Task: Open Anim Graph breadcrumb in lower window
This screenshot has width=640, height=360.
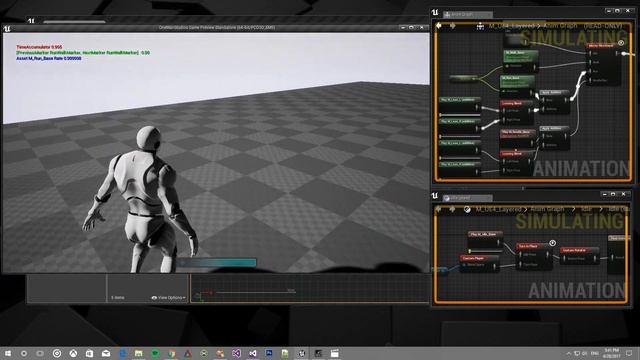Action: pos(547,209)
